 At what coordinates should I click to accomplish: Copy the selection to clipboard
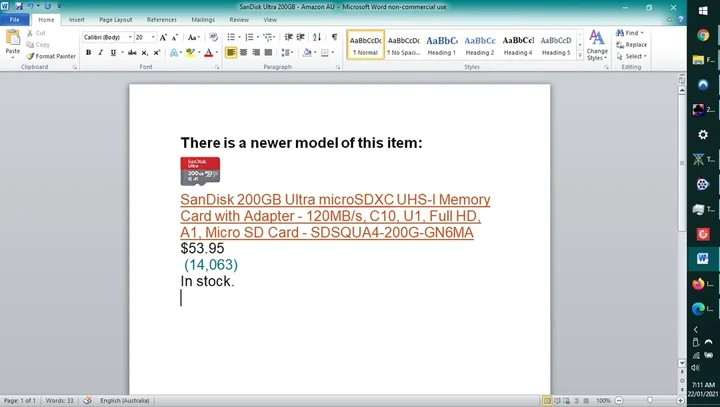(38, 45)
